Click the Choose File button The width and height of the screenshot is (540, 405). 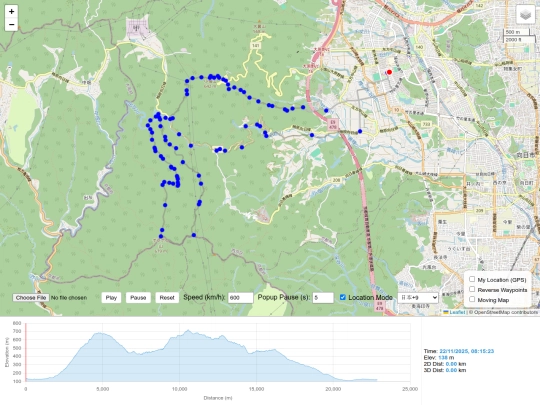pos(31,298)
